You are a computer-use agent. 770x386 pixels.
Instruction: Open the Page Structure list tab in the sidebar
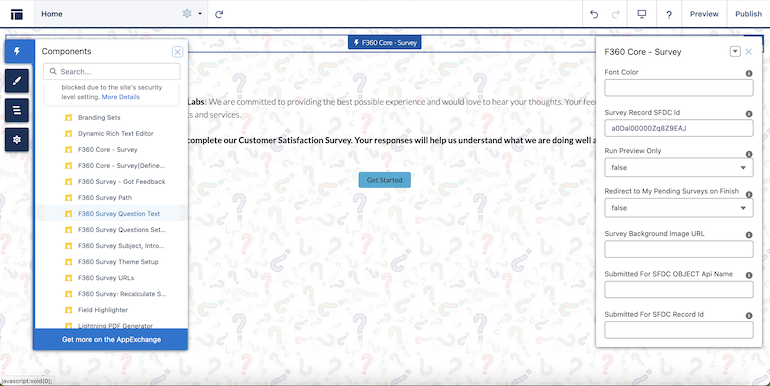(17, 110)
